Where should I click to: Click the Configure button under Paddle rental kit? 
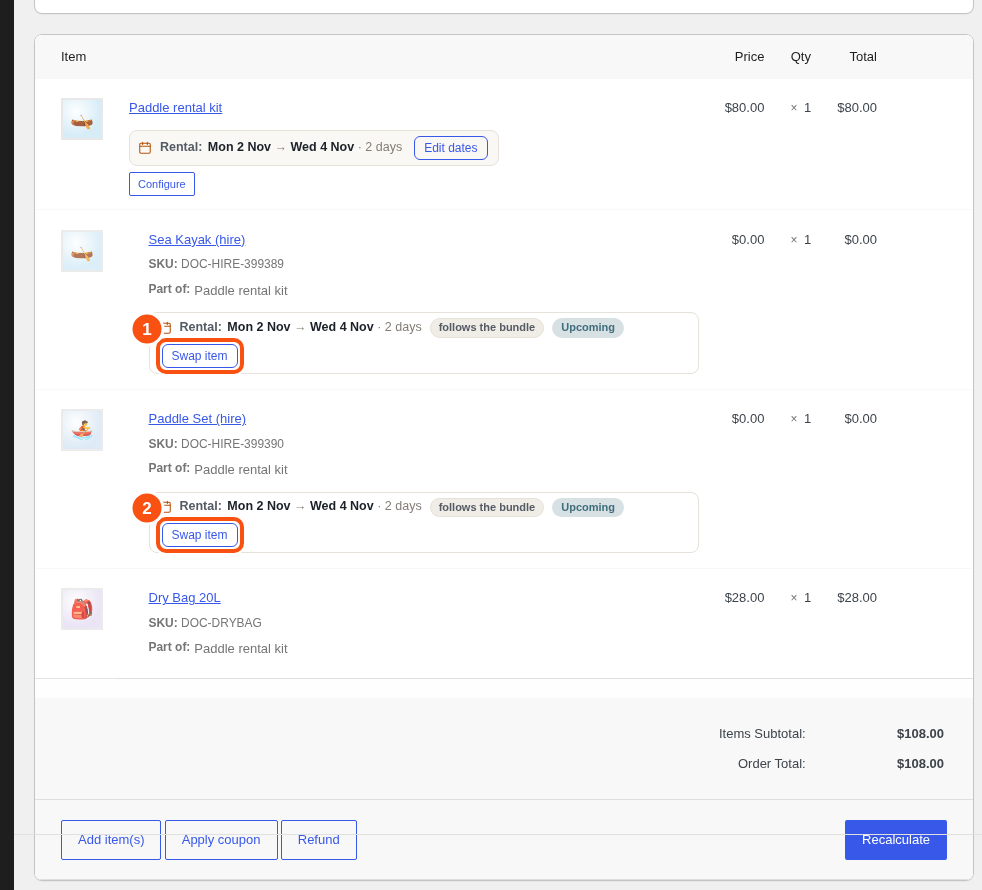[162, 184]
